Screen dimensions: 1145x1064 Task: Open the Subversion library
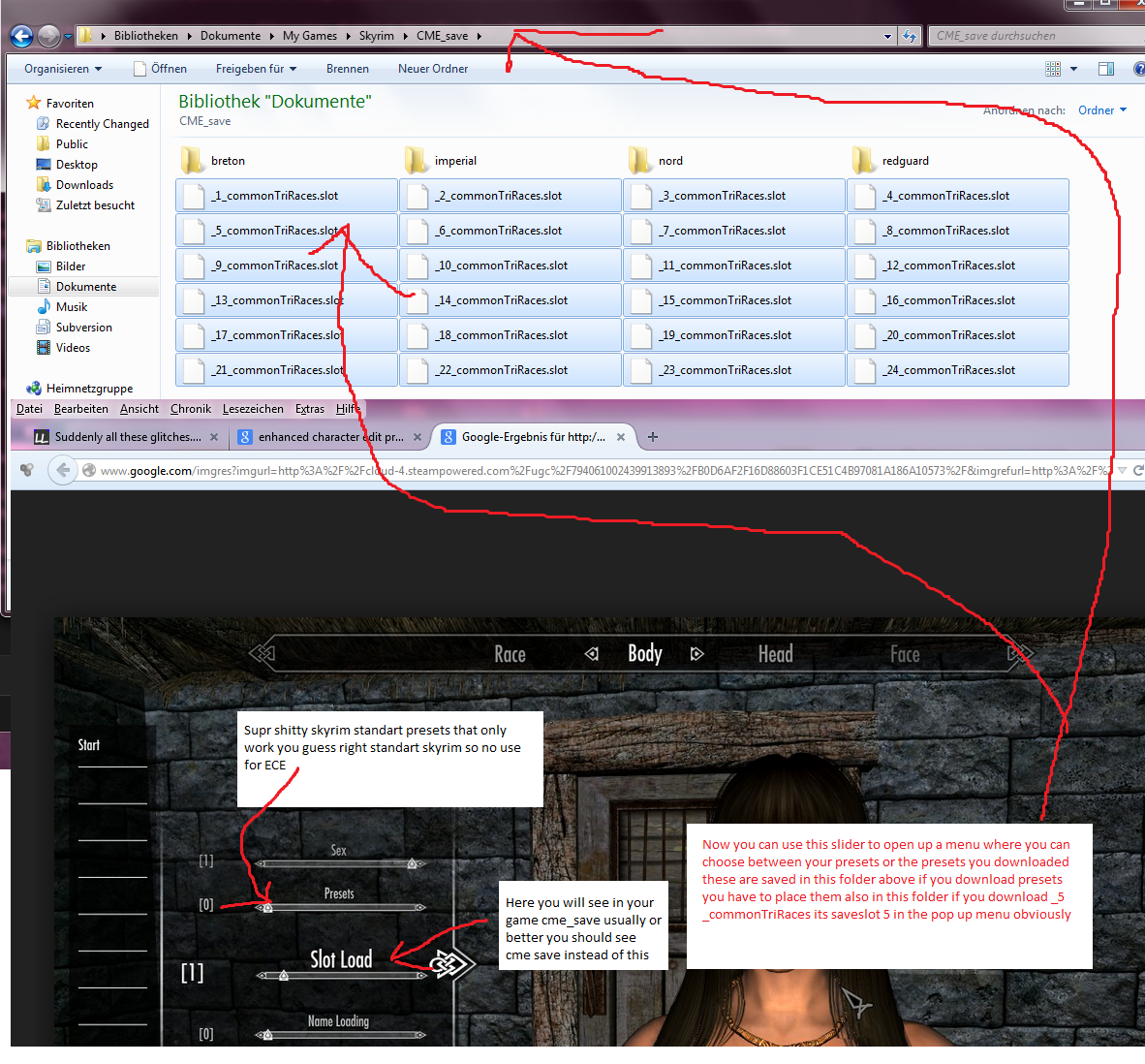point(84,328)
